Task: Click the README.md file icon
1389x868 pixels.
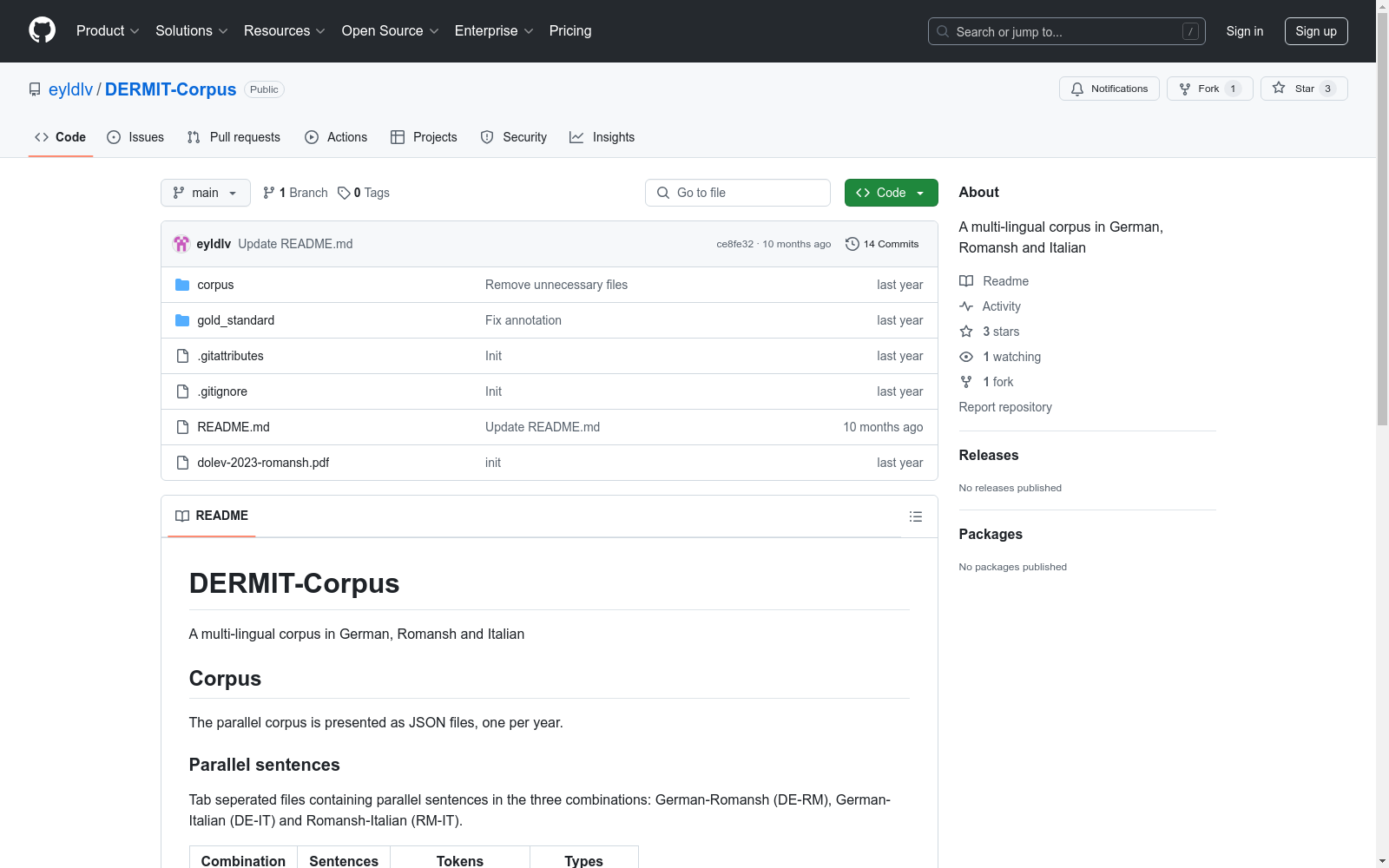Action: coord(182,427)
